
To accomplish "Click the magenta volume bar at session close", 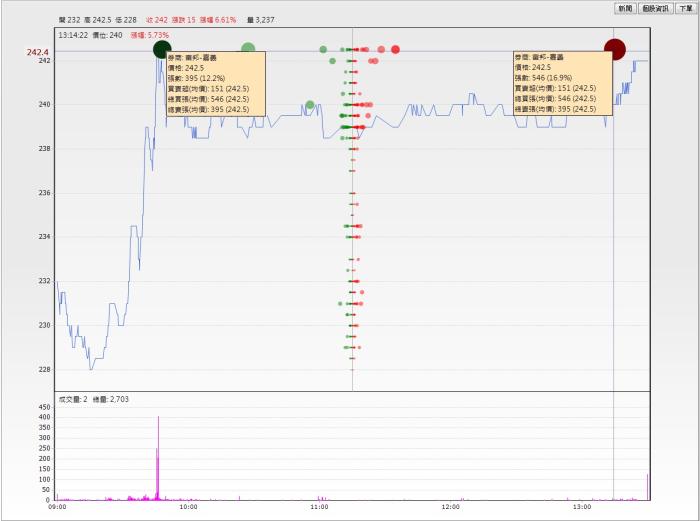I will [x=647, y=487].
